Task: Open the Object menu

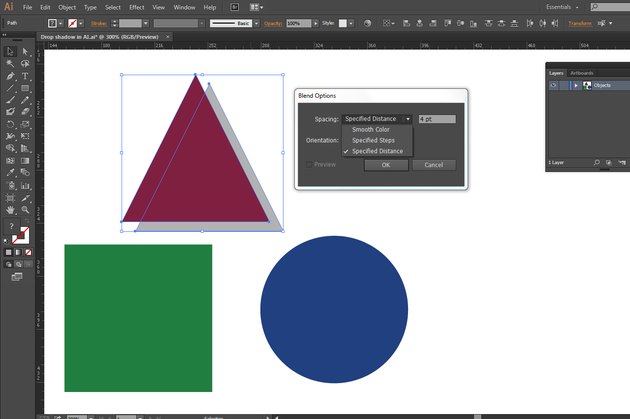Action: pos(67,7)
